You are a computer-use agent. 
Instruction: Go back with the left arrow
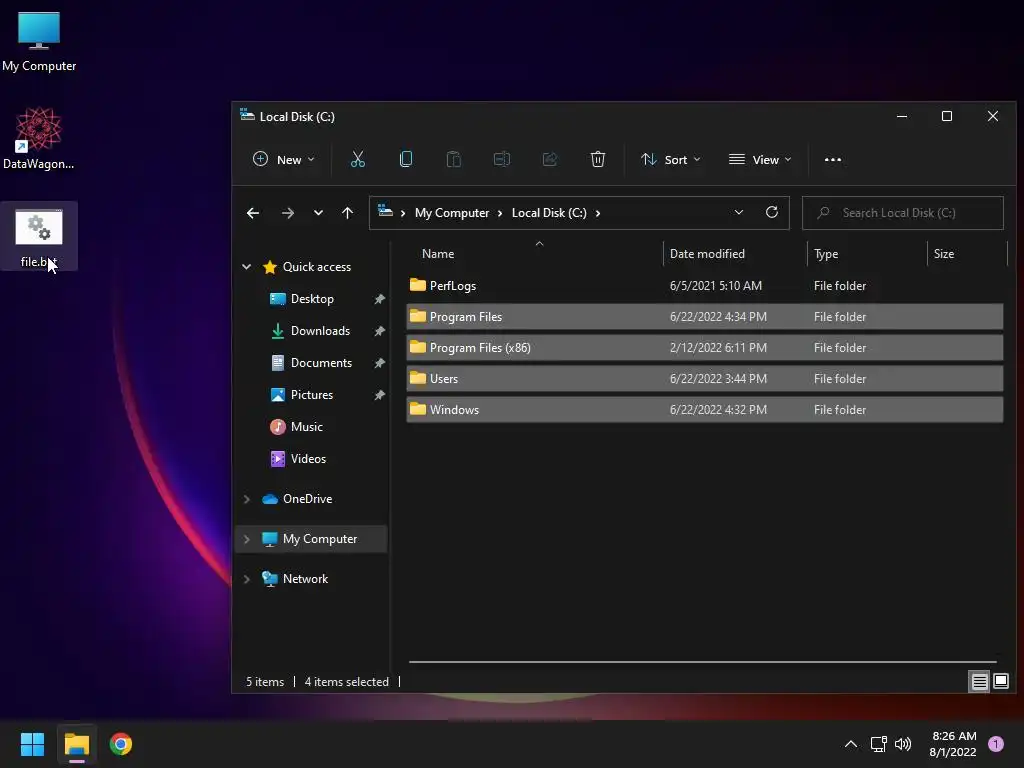click(x=253, y=213)
